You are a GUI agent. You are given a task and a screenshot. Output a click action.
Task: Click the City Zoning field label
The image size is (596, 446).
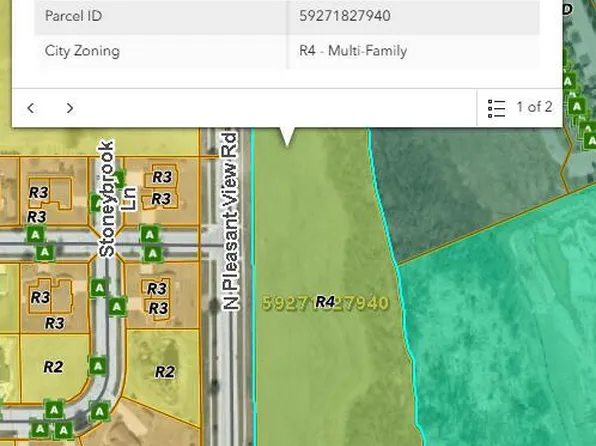(x=82, y=51)
